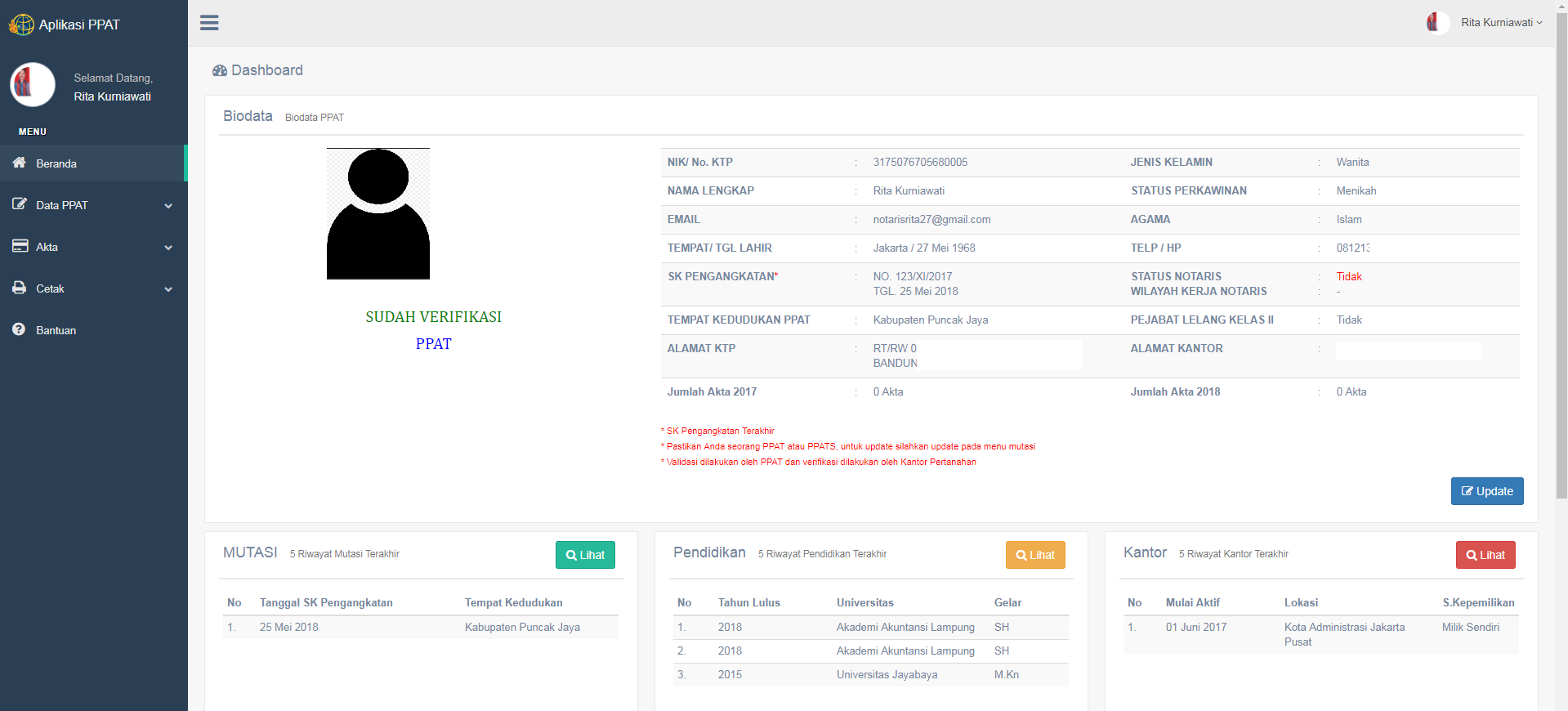Click the Dashboard gauge icon
The height and width of the screenshot is (711, 1568).
coord(219,71)
